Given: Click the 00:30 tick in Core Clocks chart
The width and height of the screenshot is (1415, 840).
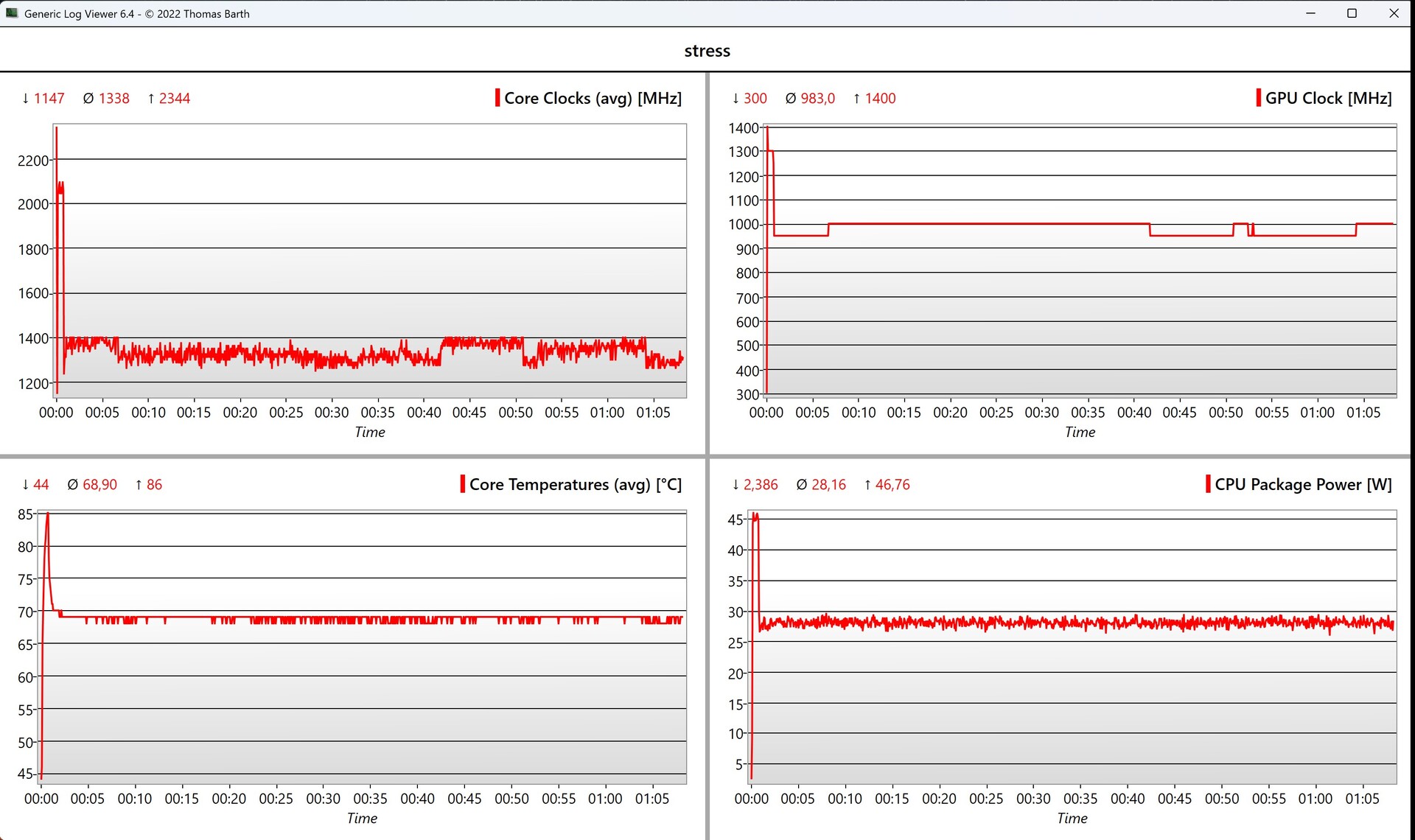Looking at the screenshot, I should (332, 413).
